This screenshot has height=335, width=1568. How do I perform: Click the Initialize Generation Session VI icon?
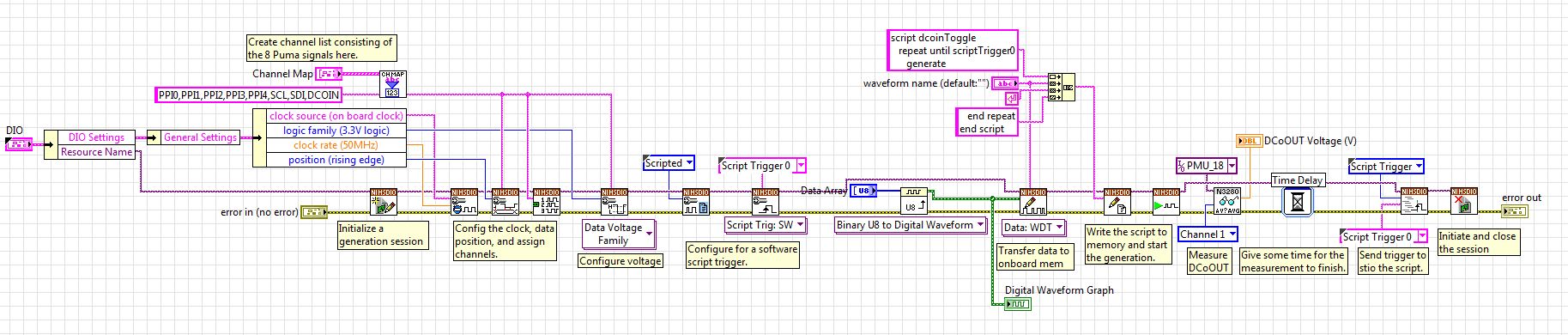tap(383, 202)
